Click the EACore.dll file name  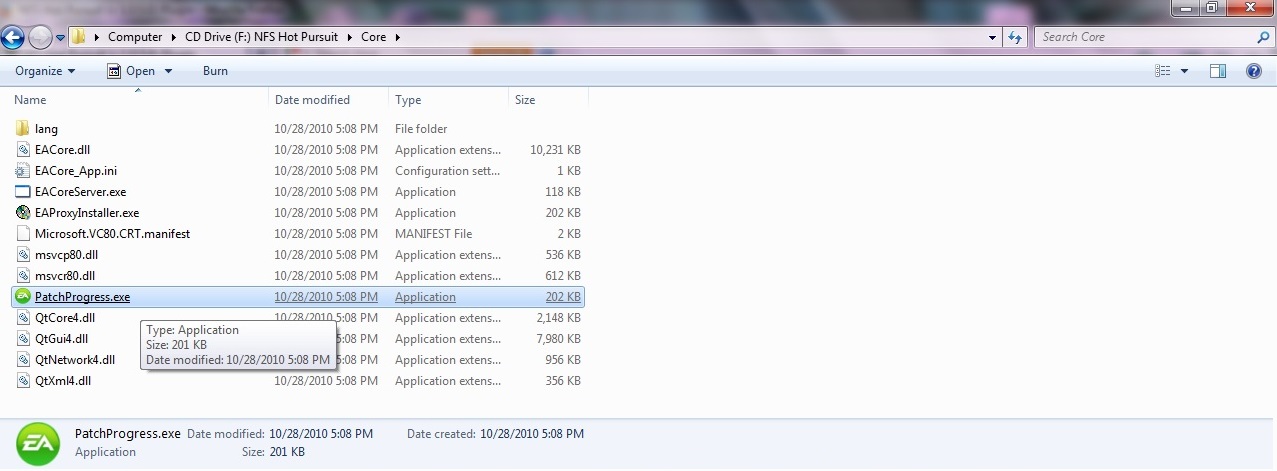(62, 150)
